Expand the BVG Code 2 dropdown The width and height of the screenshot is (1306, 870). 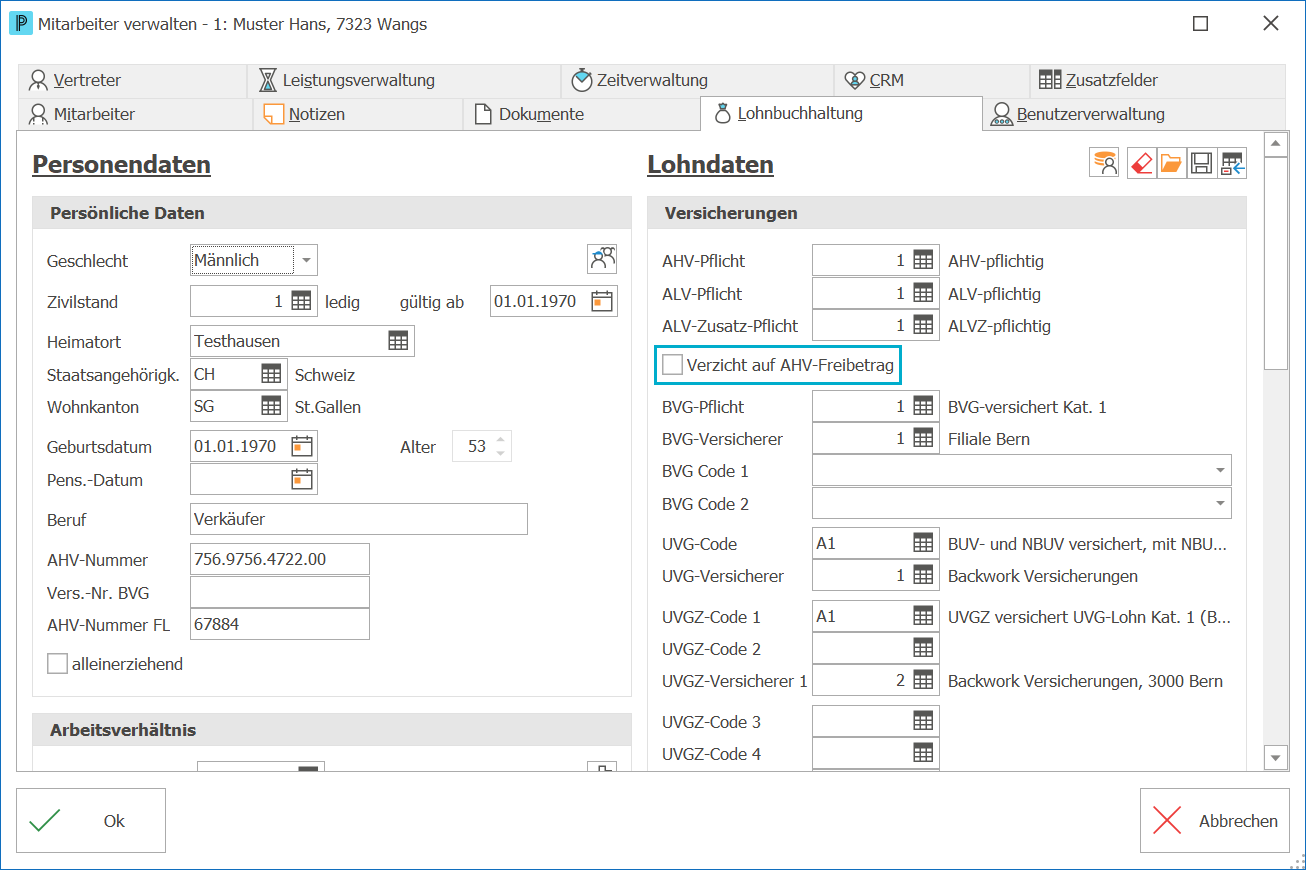point(1220,503)
